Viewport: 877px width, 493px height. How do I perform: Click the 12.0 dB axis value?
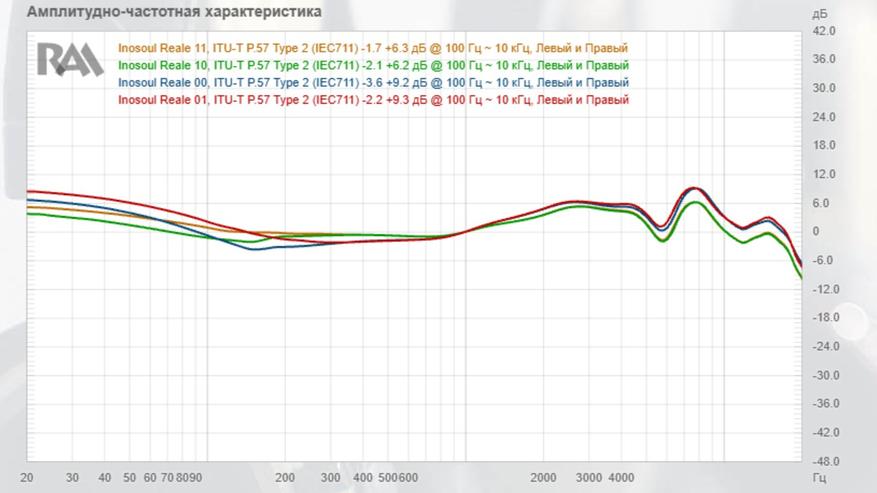pos(824,174)
